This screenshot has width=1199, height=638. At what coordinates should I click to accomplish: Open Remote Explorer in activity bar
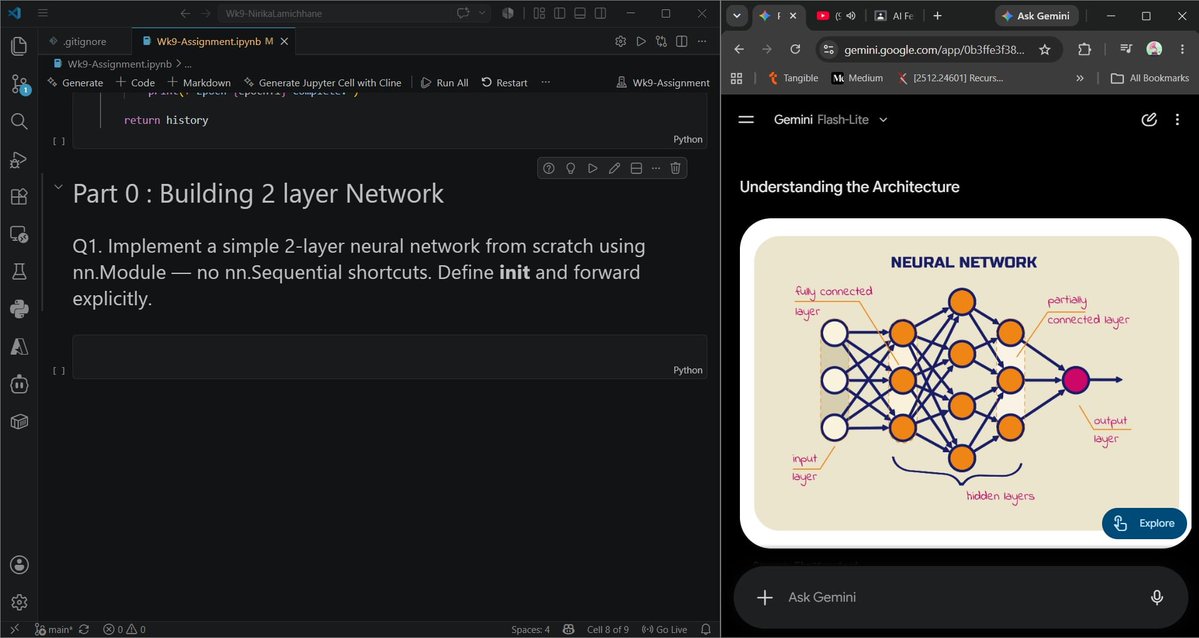(19, 234)
